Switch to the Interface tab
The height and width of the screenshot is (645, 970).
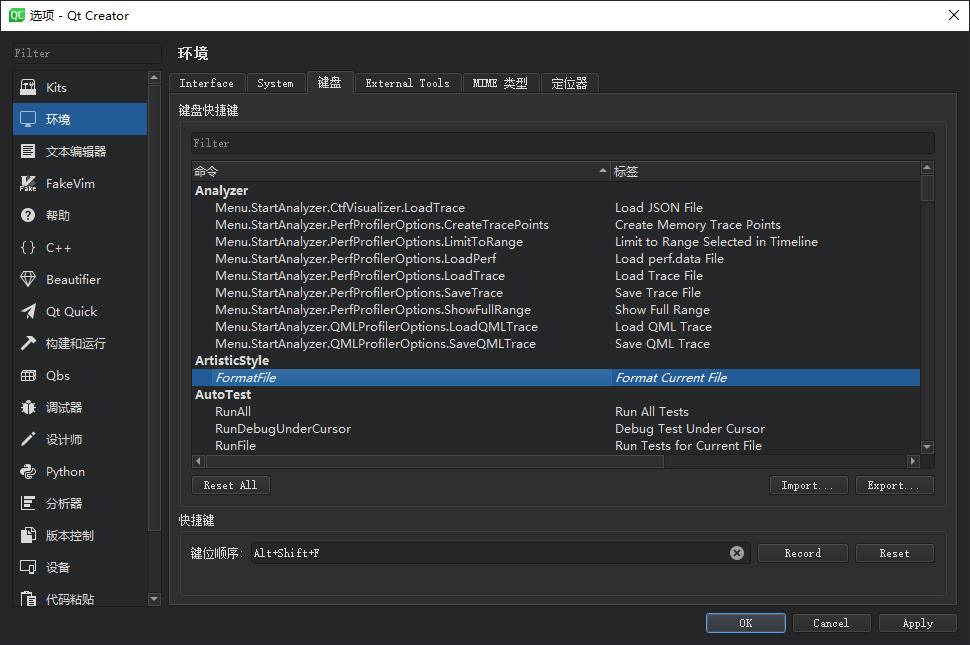pos(207,83)
